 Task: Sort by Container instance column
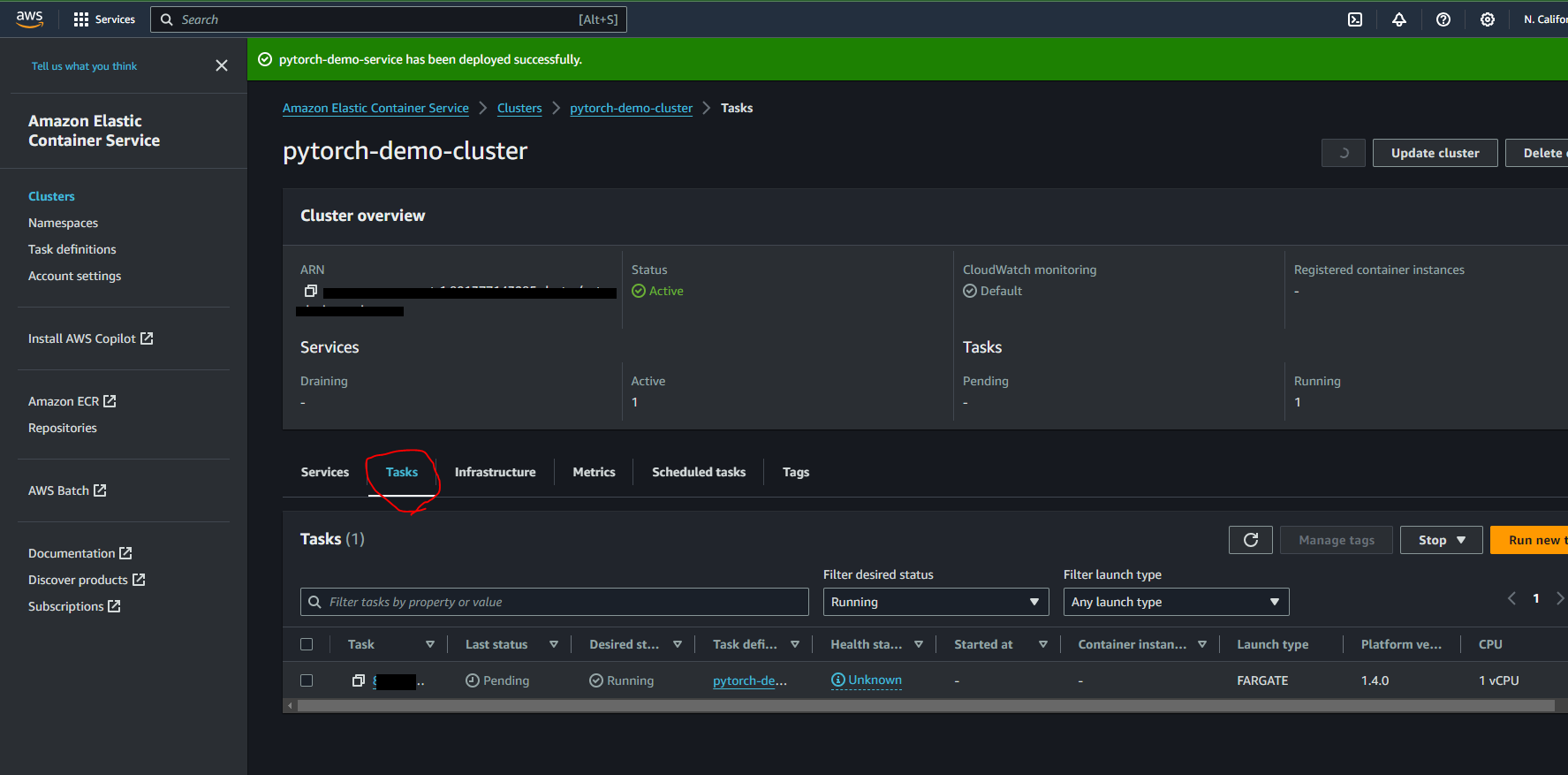(1202, 644)
